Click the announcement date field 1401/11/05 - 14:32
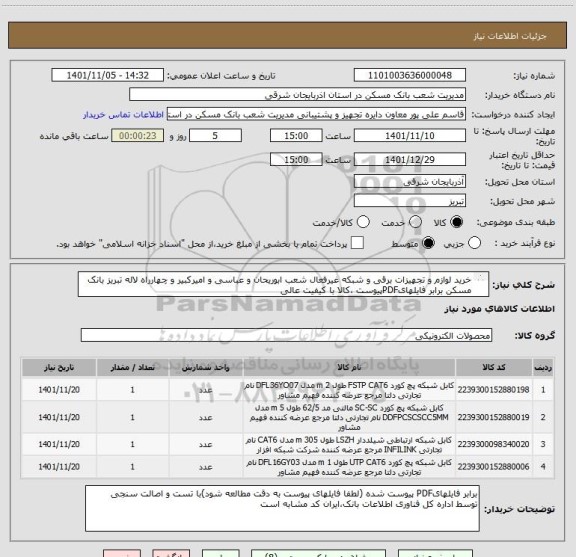Image resolution: width=576 pixels, height=557 pixels. pyautogui.click(x=108, y=75)
